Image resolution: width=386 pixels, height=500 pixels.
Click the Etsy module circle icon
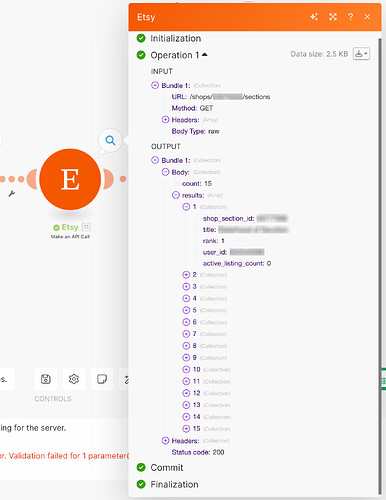tap(70, 179)
